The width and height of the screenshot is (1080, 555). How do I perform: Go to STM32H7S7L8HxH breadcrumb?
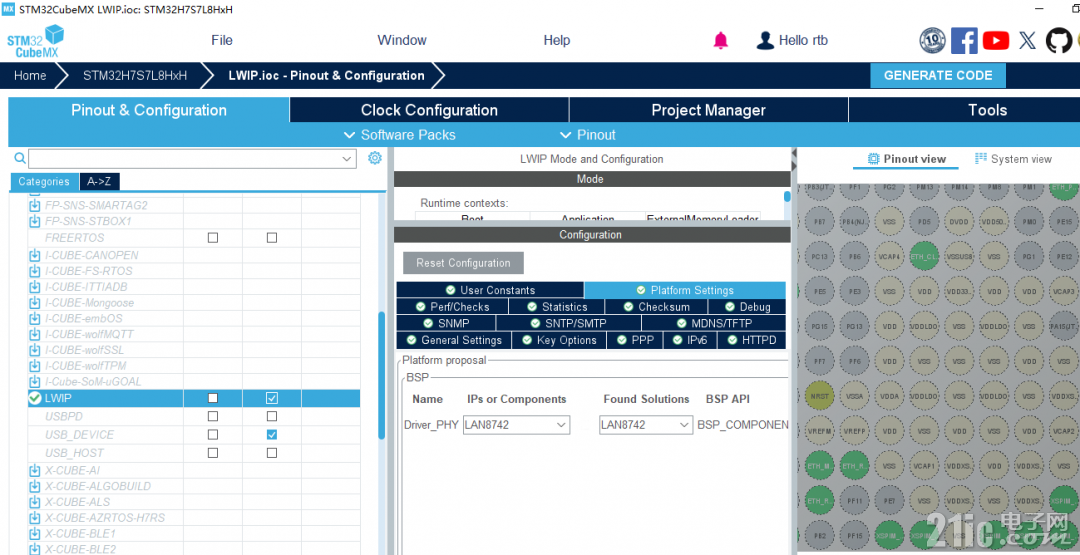[x=135, y=76]
